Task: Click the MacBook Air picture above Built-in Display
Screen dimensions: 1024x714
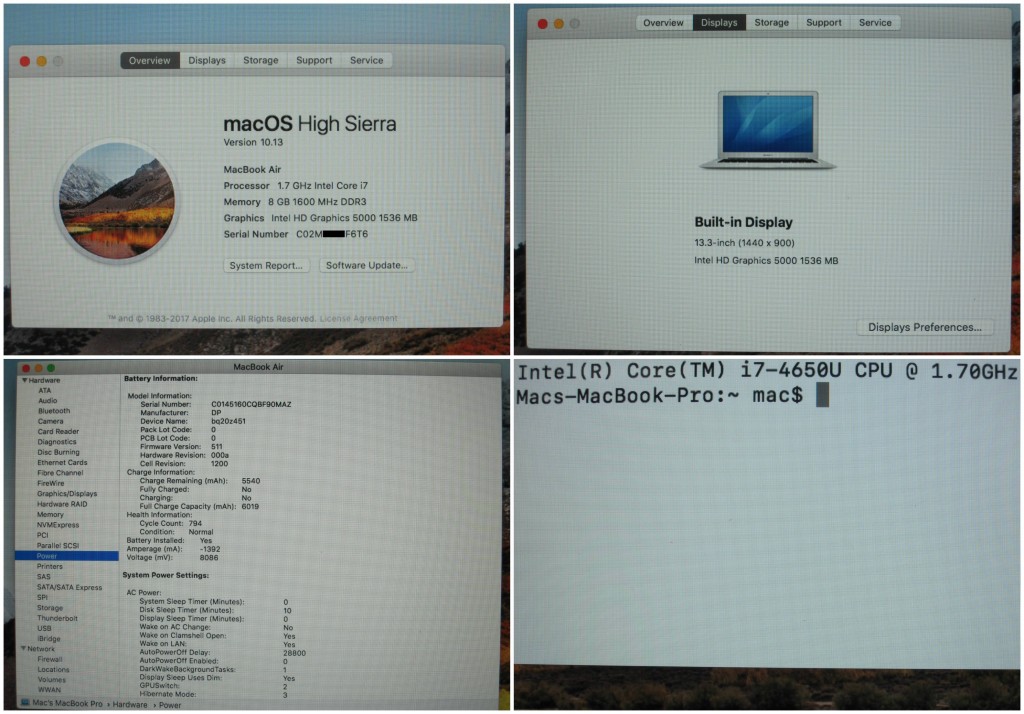Action: 767,129
